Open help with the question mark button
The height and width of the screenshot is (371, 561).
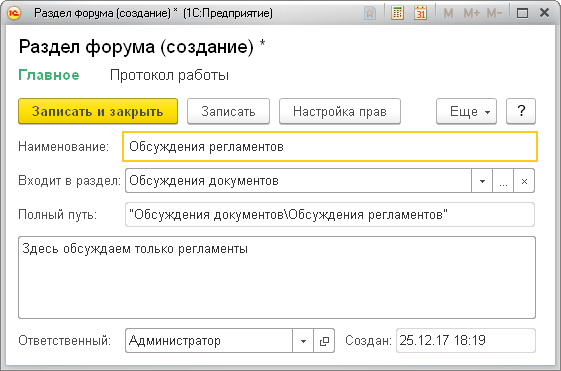coord(521,111)
